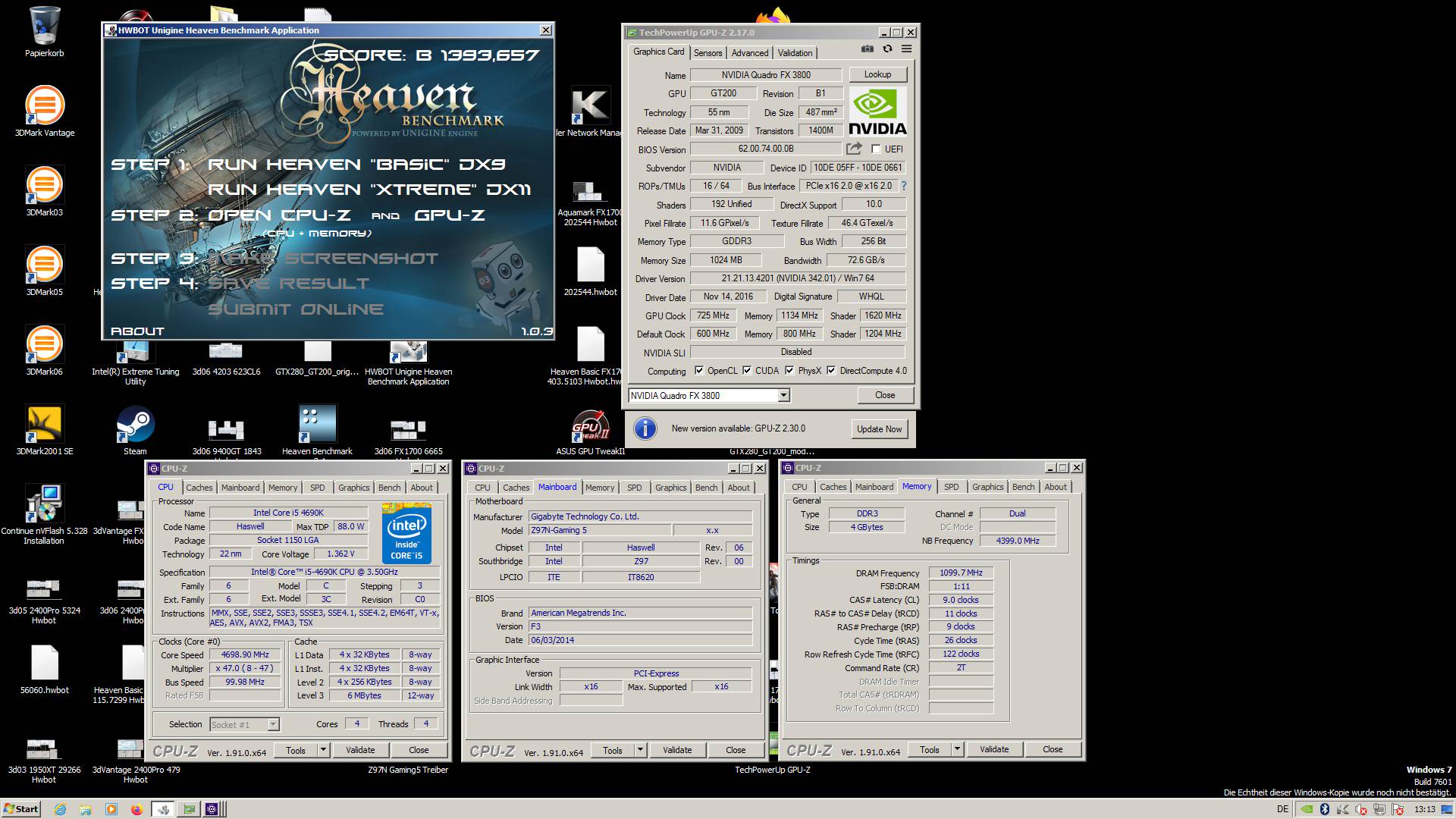Open the Papierkorb recycle bin icon

(44, 32)
